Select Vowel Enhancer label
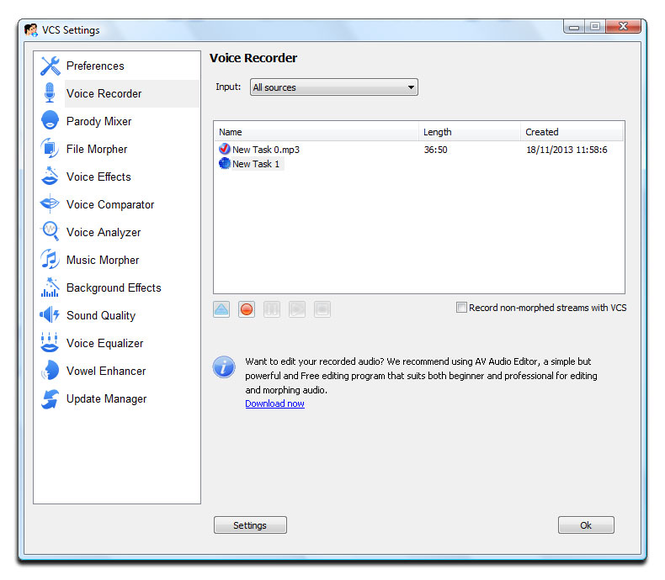The width and height of the screenshot is (665, 580). [x=106, y=371]
